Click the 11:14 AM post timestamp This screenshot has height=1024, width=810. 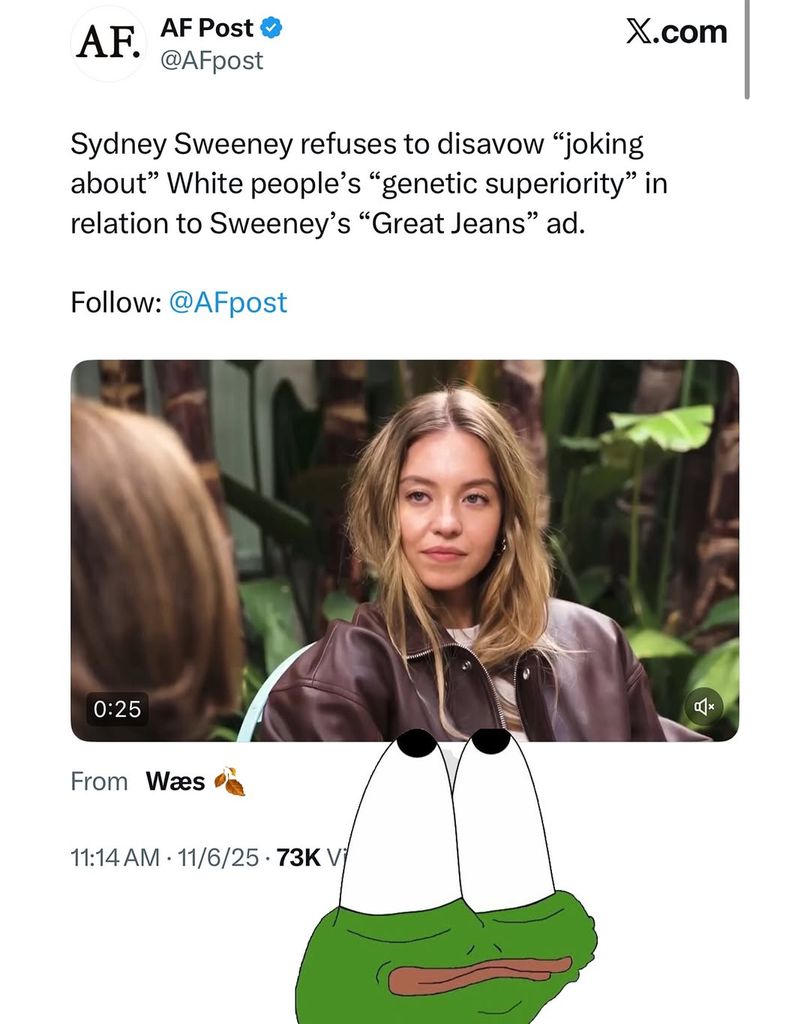[x=114, y=857]
